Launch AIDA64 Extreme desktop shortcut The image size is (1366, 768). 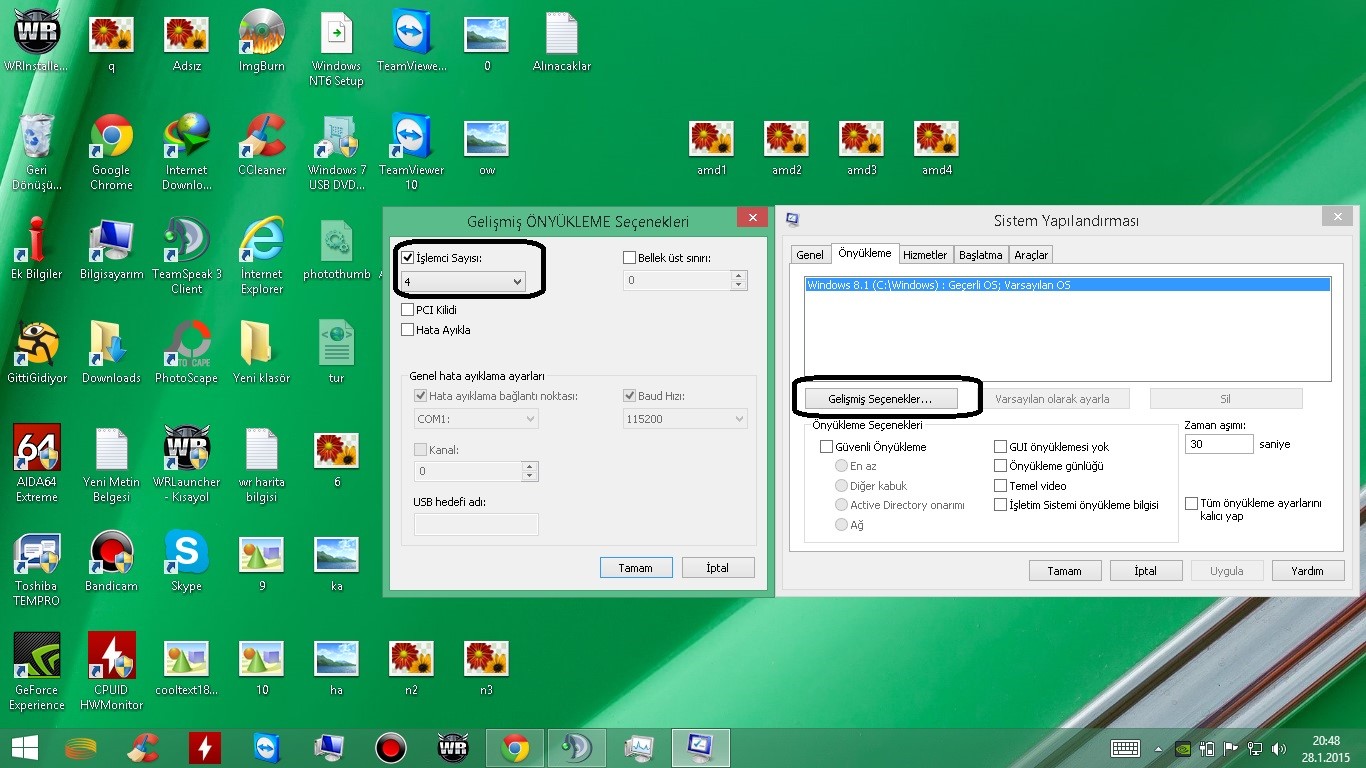click(x=37, y=465)
